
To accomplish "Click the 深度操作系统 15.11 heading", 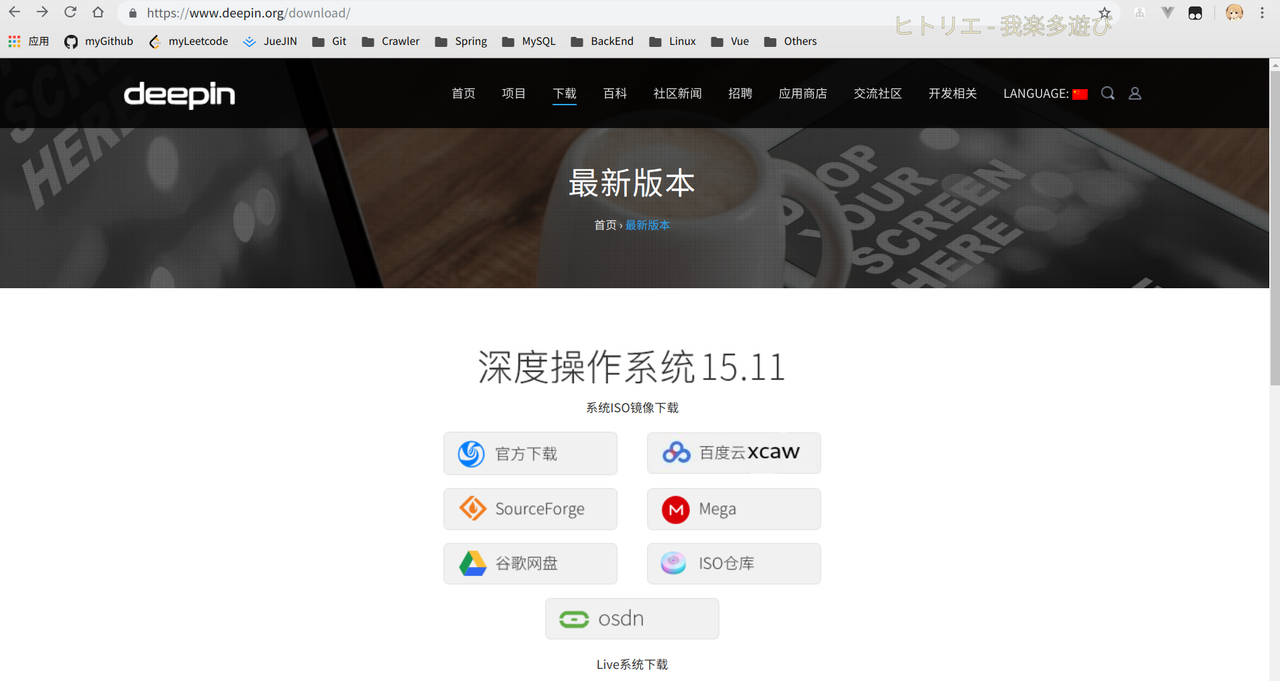I will [x=632, y=367].
